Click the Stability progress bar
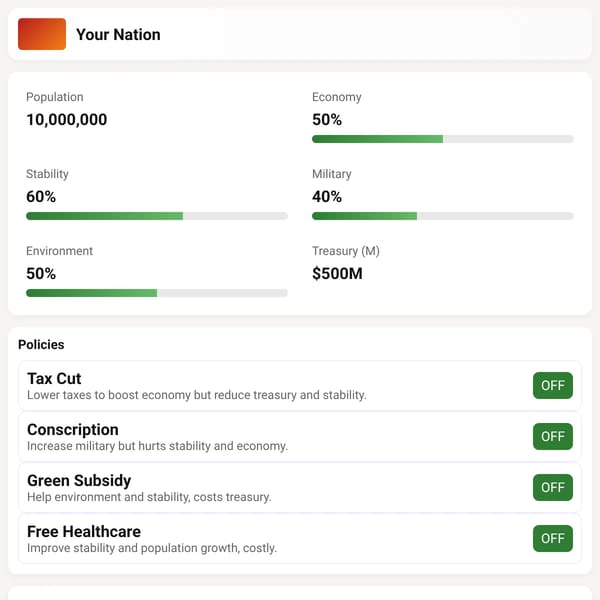Image resolution: width=600 pixels, height=600 pixels. pyautogui.click(x=157, y=216)
